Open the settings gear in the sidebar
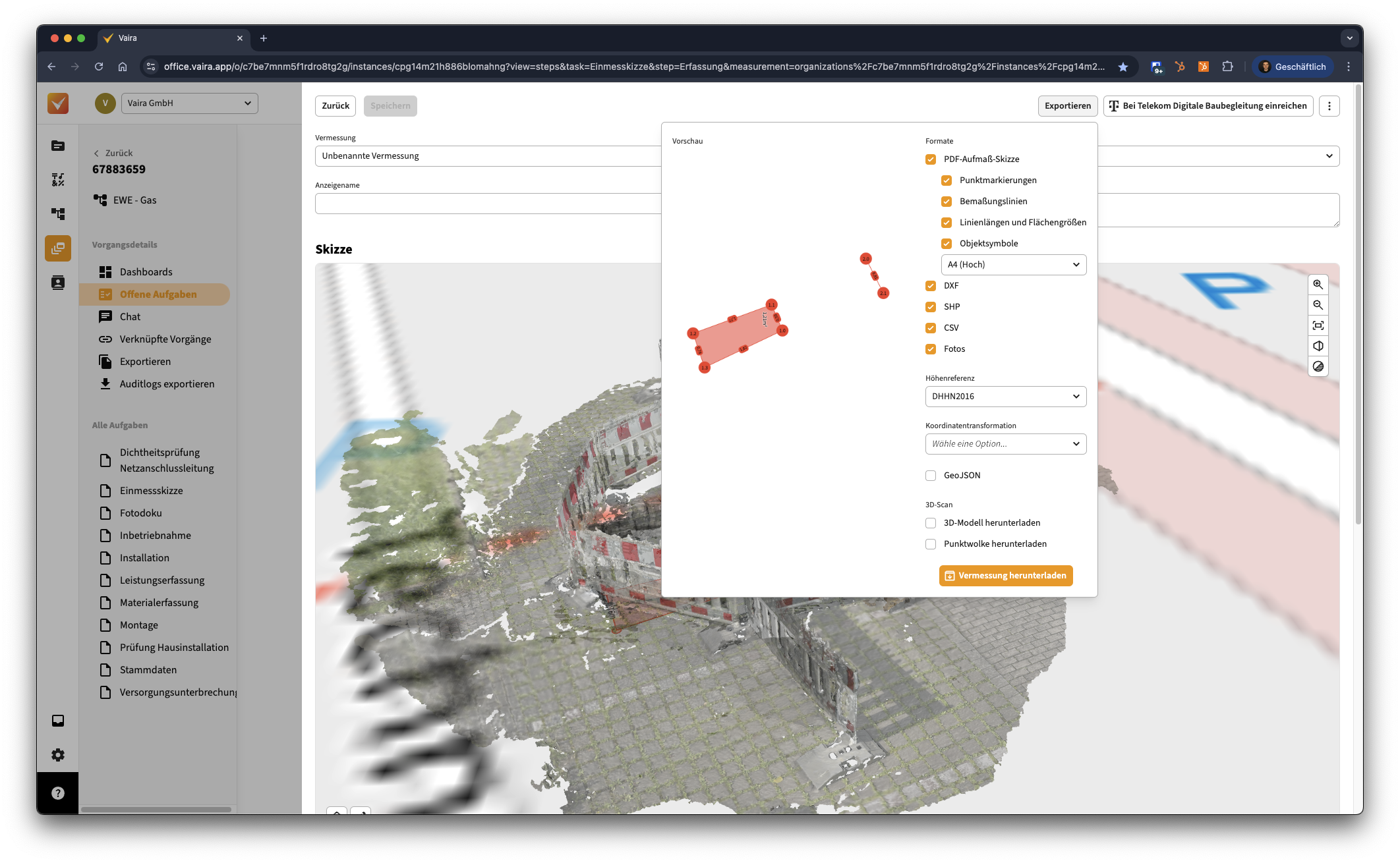The image size is (1400, 863). (x=58, y=755)
